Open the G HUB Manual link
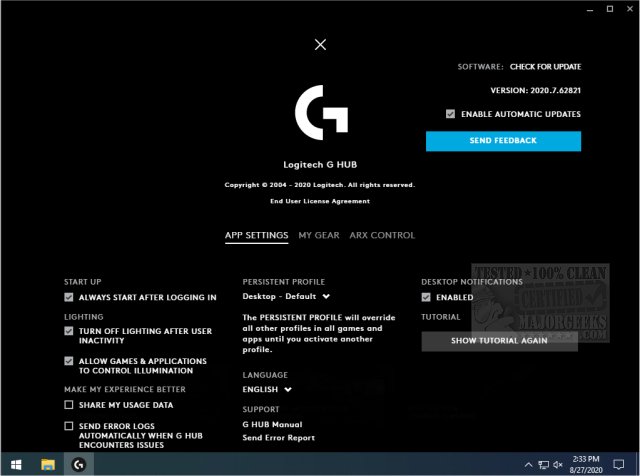Viewport: 640px width, 476px height. click(x=272, y=425)
